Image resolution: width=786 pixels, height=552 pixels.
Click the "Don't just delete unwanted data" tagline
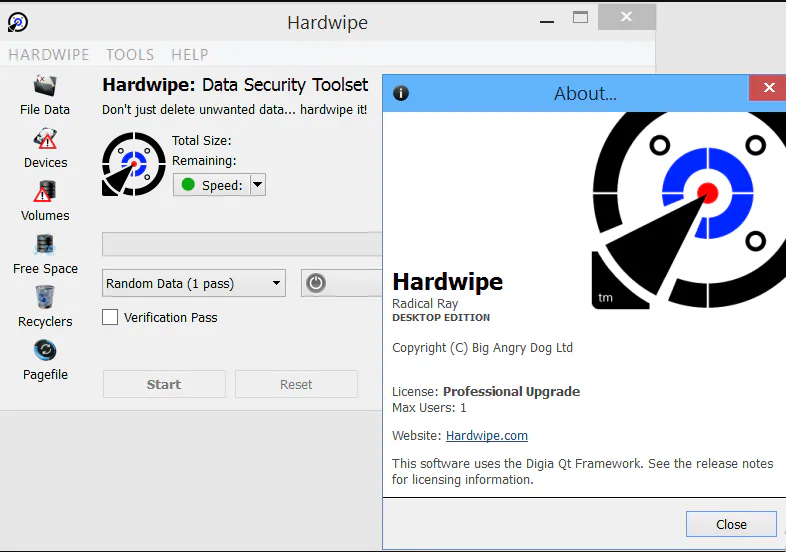(x=235, y=110)
